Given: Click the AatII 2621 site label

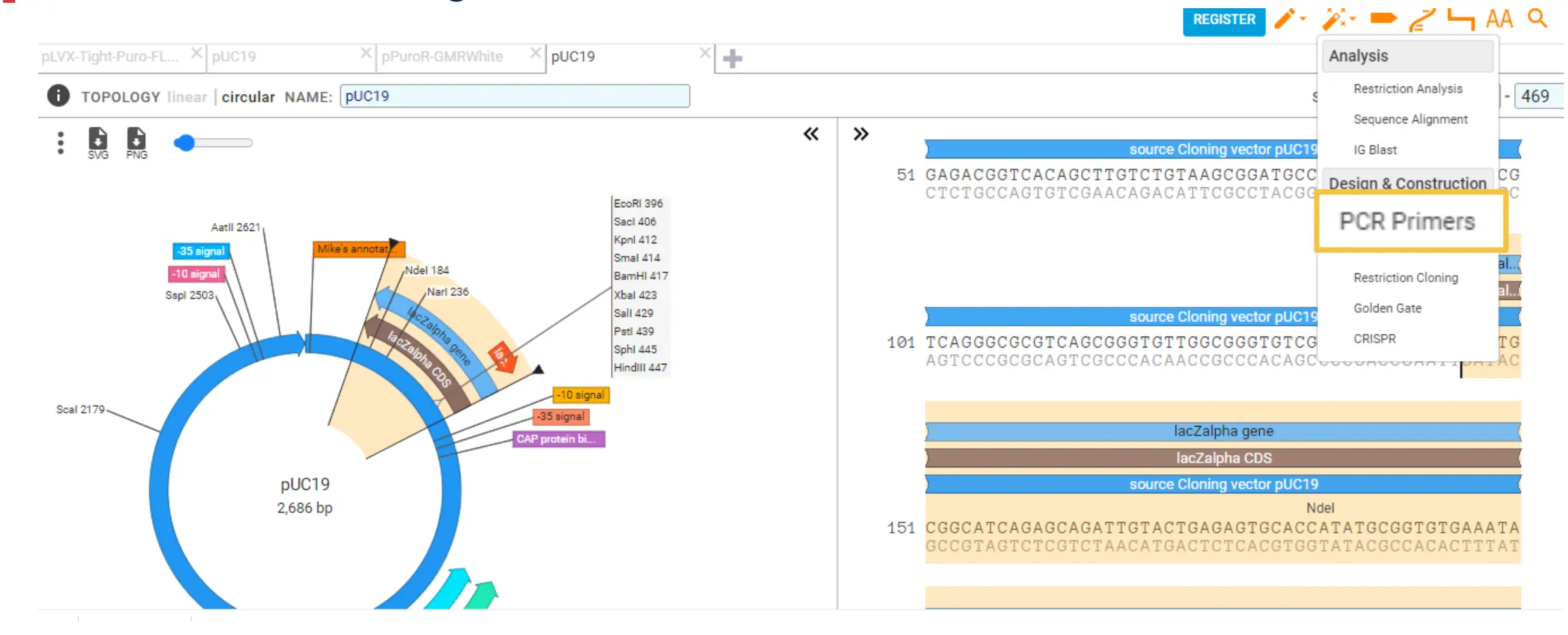Looking at the screenshot, I should point(236,228).
